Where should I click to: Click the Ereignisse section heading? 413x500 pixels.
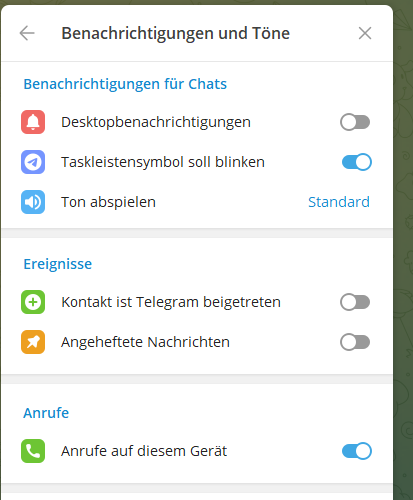coord(58,264)
